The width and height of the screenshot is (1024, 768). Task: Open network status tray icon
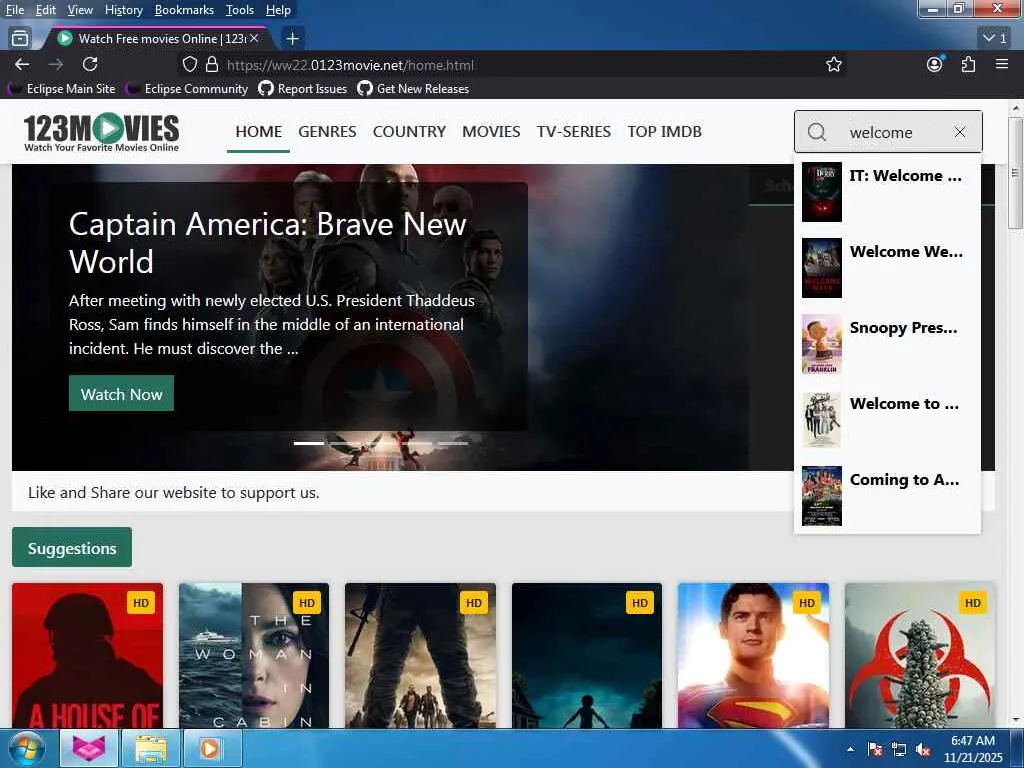coord(899,750)
